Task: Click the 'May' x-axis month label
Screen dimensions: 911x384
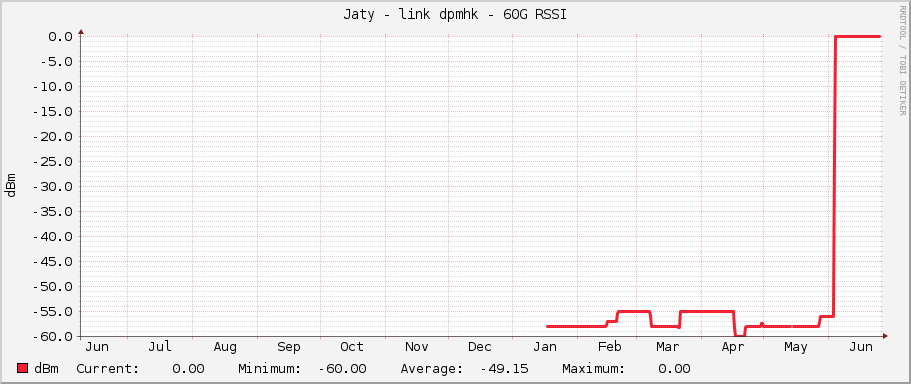Action: 795,347
